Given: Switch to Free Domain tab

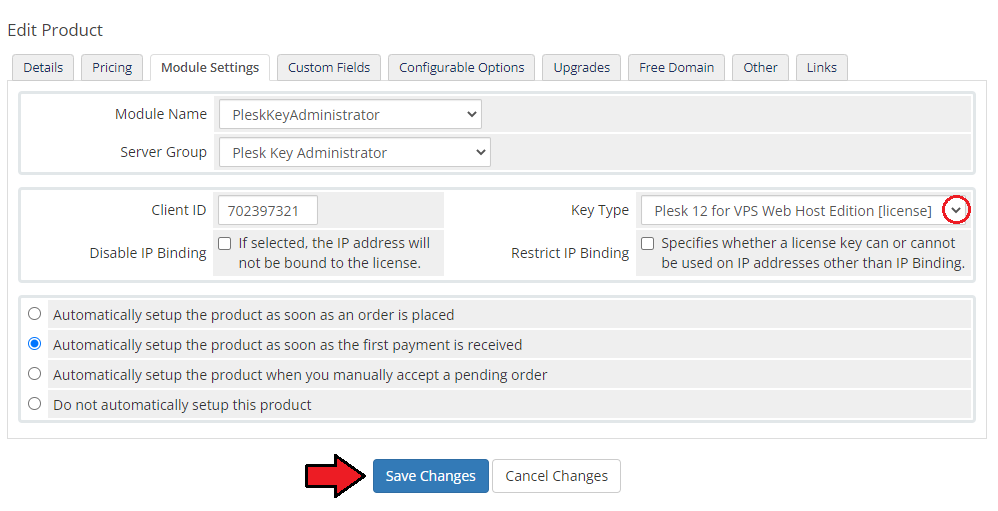Looking at the screenshot, I should [677, 68].
